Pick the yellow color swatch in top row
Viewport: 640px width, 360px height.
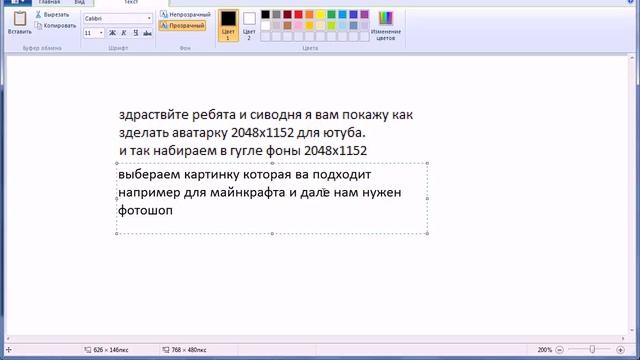[320, 15]
